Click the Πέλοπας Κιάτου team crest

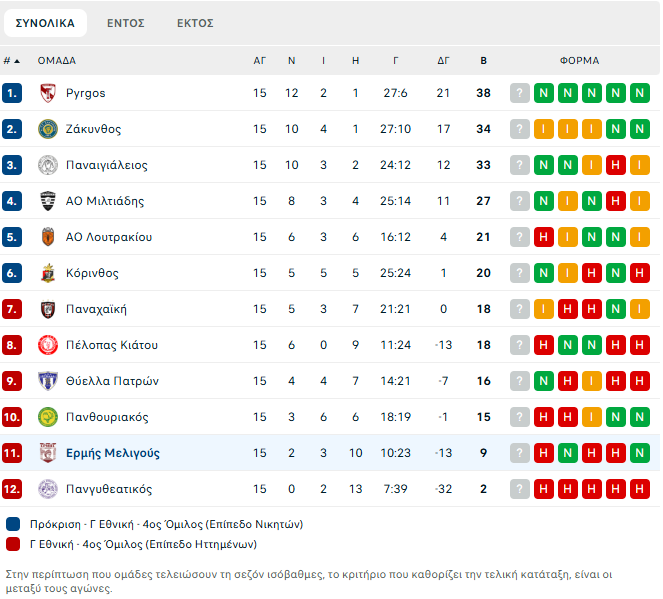point(46,345)
